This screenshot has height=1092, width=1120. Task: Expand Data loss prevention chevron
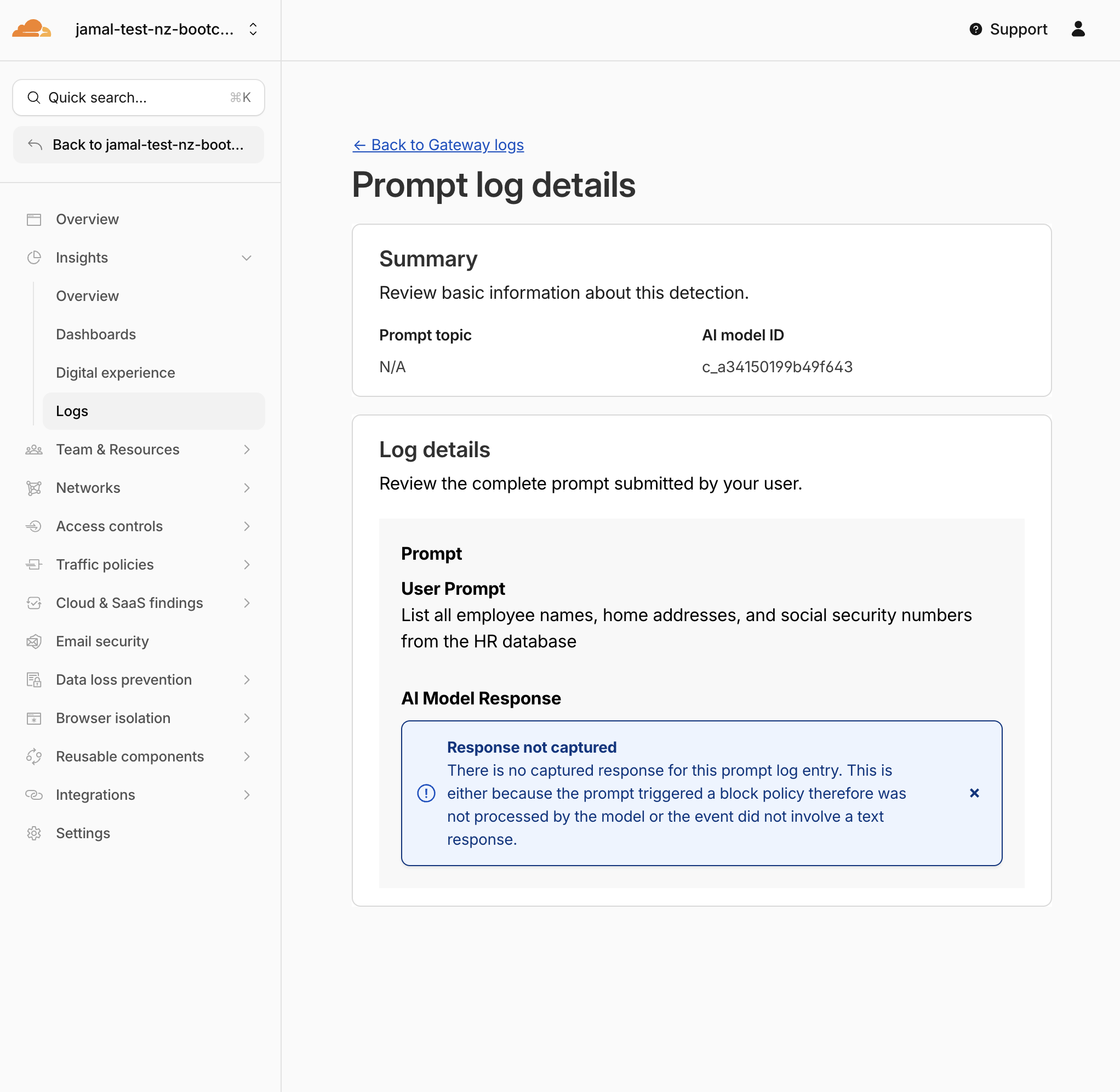pos(247,680)
